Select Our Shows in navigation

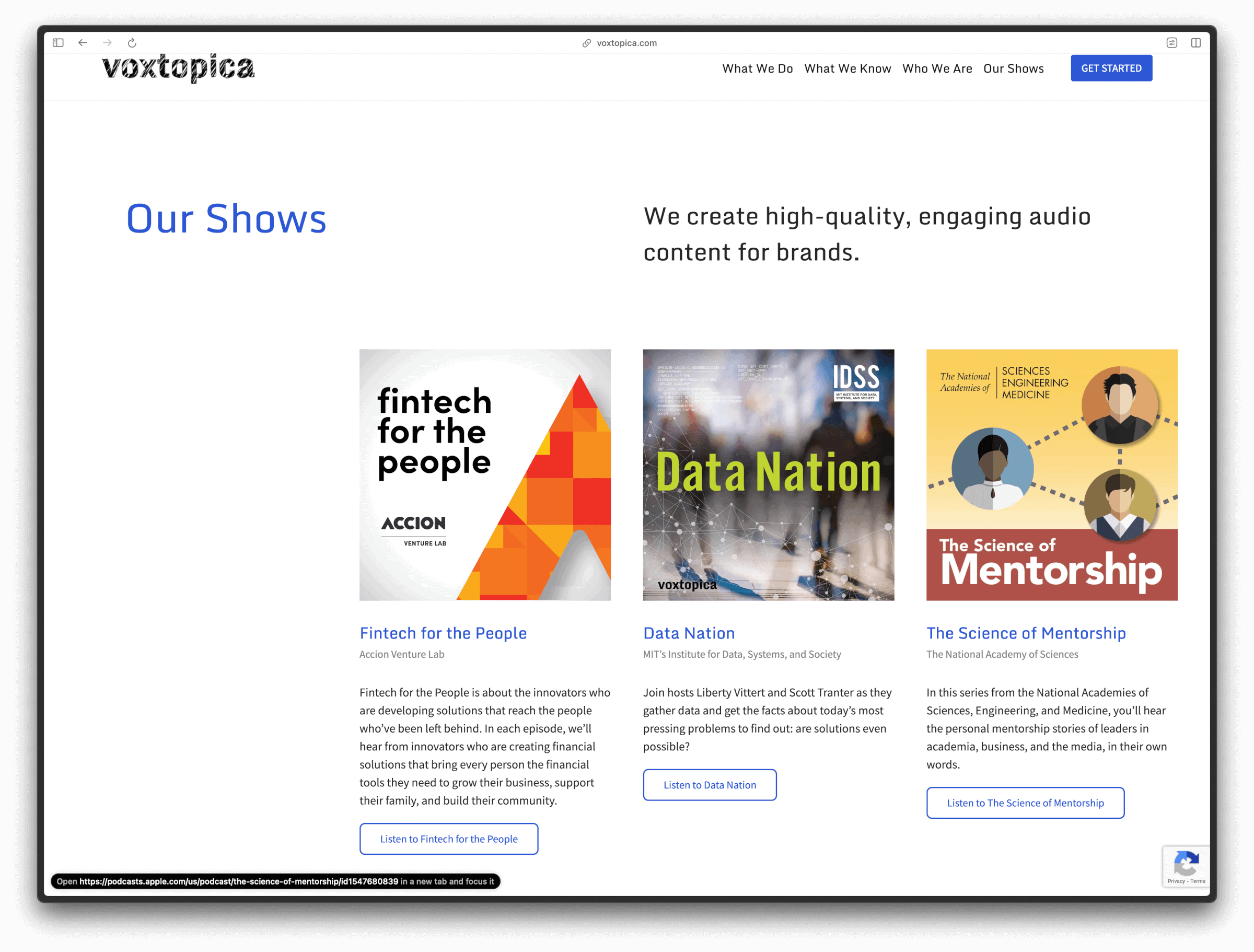tap(1013, 68)
